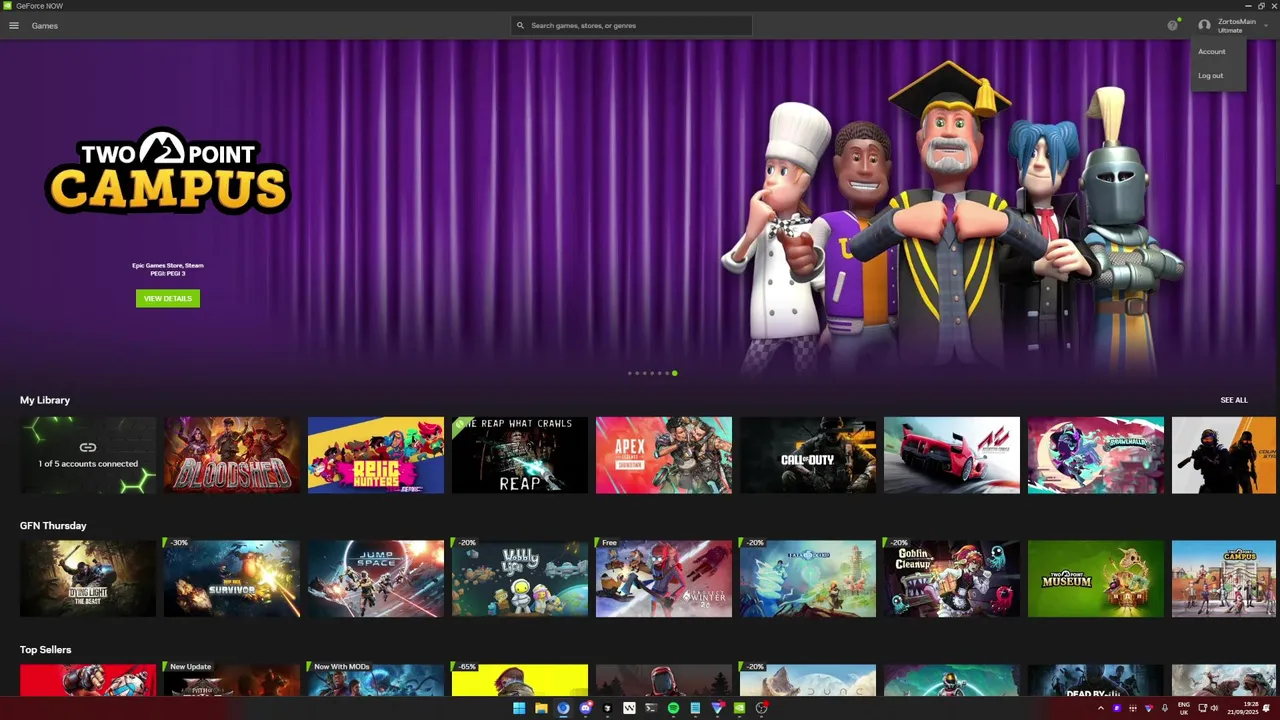Click the GeForce NOW title bar logo
Screen dimensions: 1280x720
coord(8,6)
